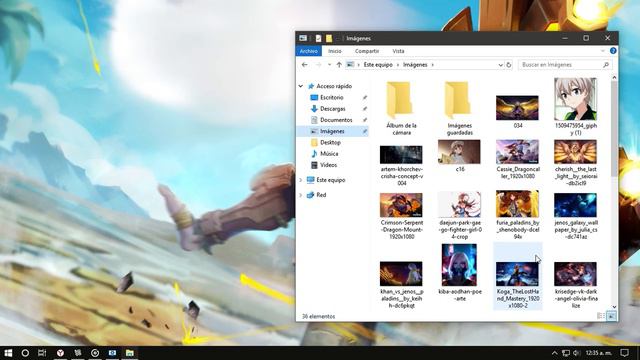The width and height of the screenshot is (640, 360).
Task: Select the khan_vs_jenos_paladins image
Action: click(x=401, y=284)
